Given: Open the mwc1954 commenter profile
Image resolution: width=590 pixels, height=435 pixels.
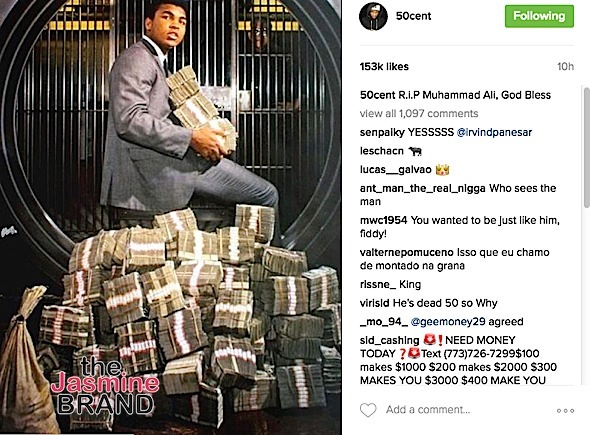Looking at the screenshot, I should tap(383, 220).
